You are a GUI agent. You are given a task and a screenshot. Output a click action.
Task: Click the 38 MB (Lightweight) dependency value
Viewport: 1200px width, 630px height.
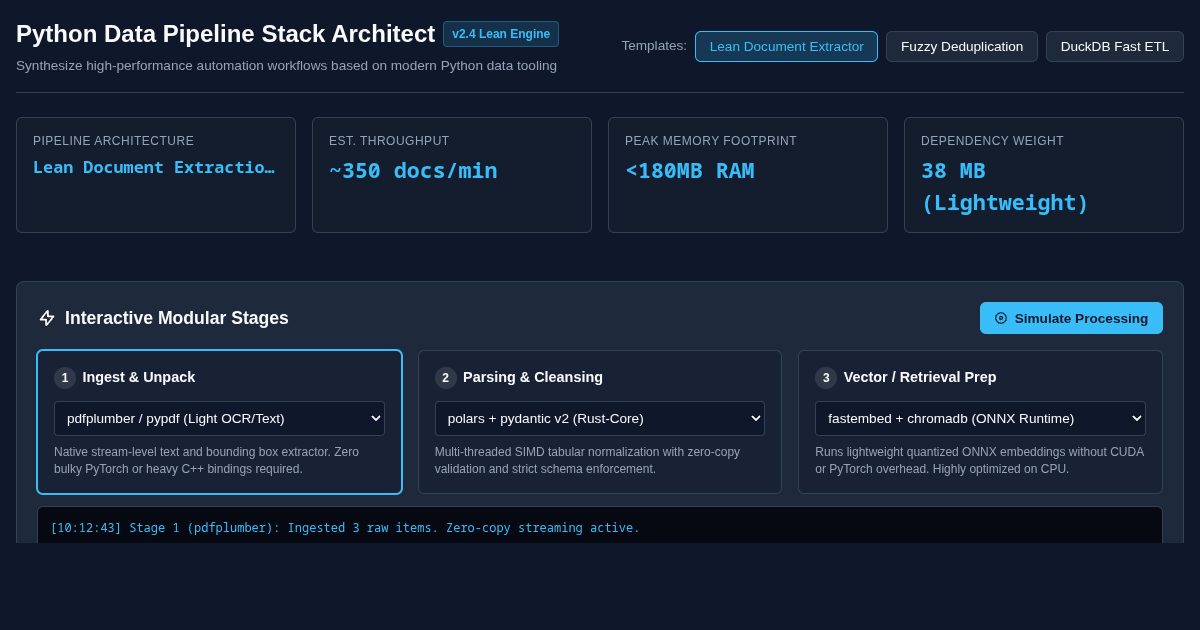point(1004,187)
